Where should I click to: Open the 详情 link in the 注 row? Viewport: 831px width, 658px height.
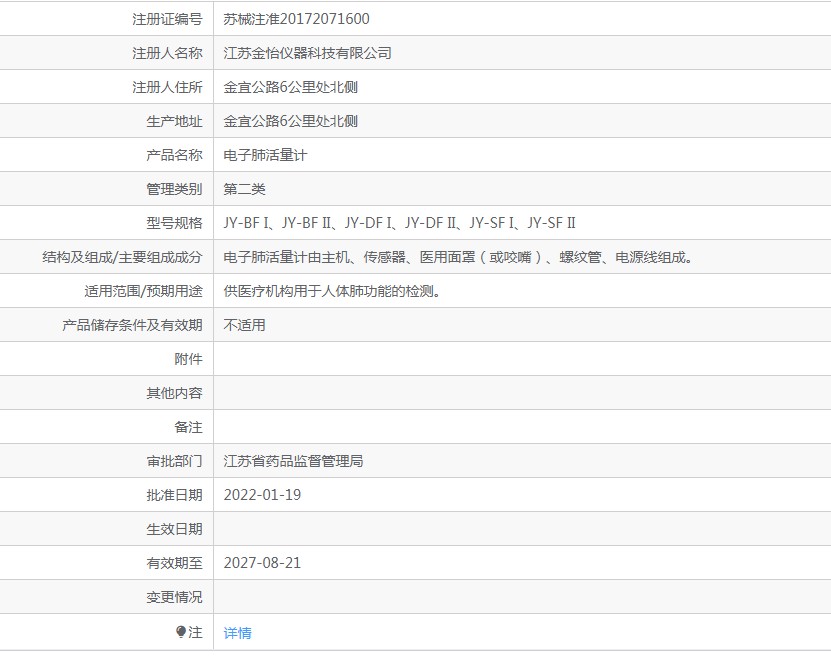237,633
